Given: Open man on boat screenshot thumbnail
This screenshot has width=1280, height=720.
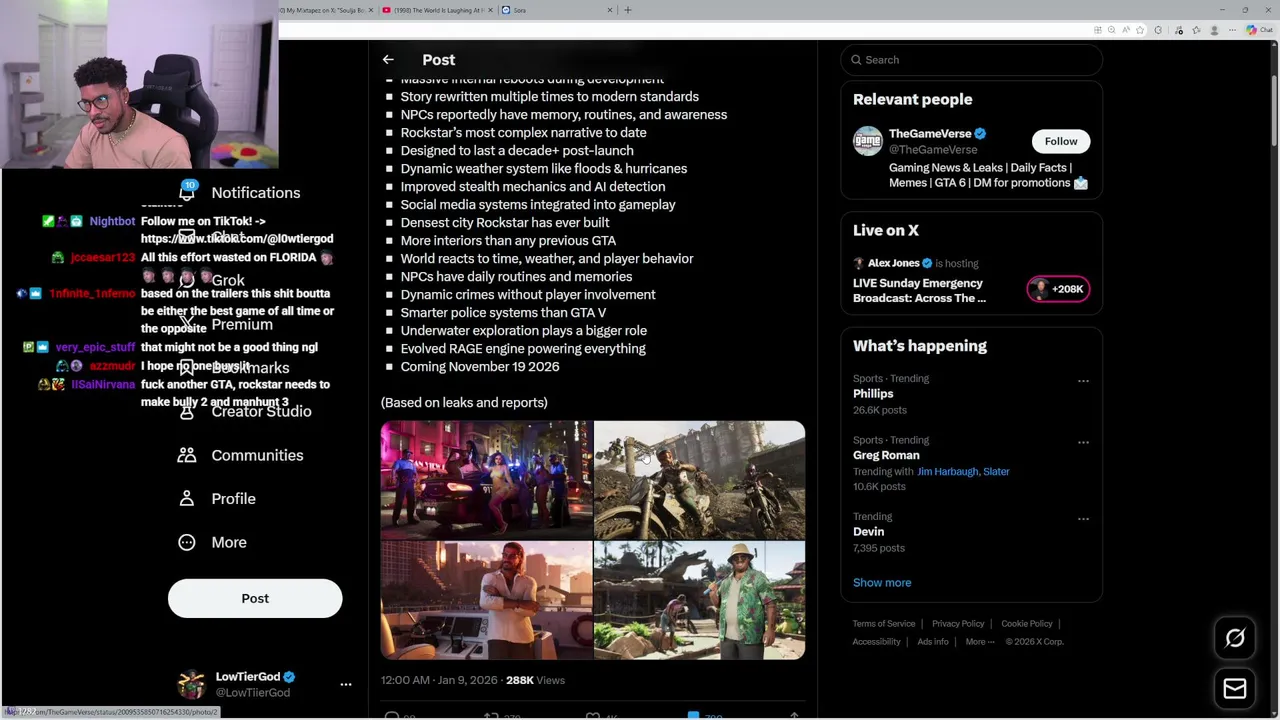Looking at the screenshot, I should point(486,600).
